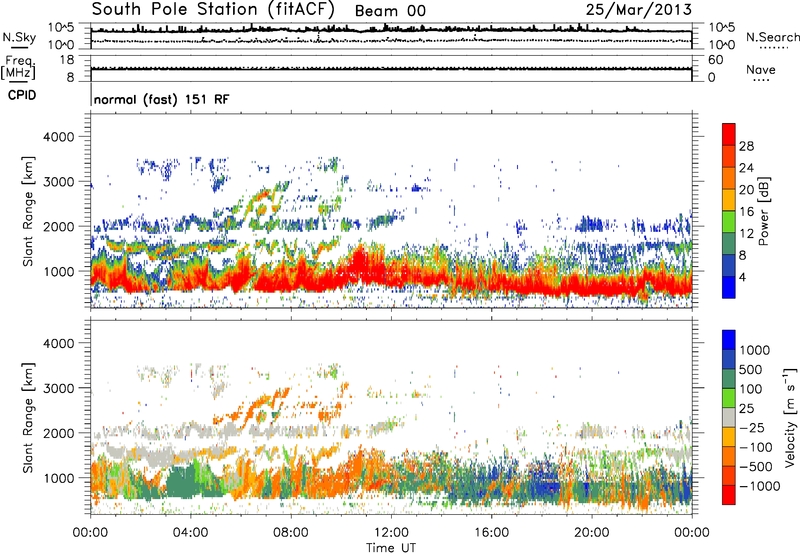Image resolution: width=800 pixels, height=554 pixels.
Task: Click the '-100' velocity colorbar value
Action: pos(755,447)
